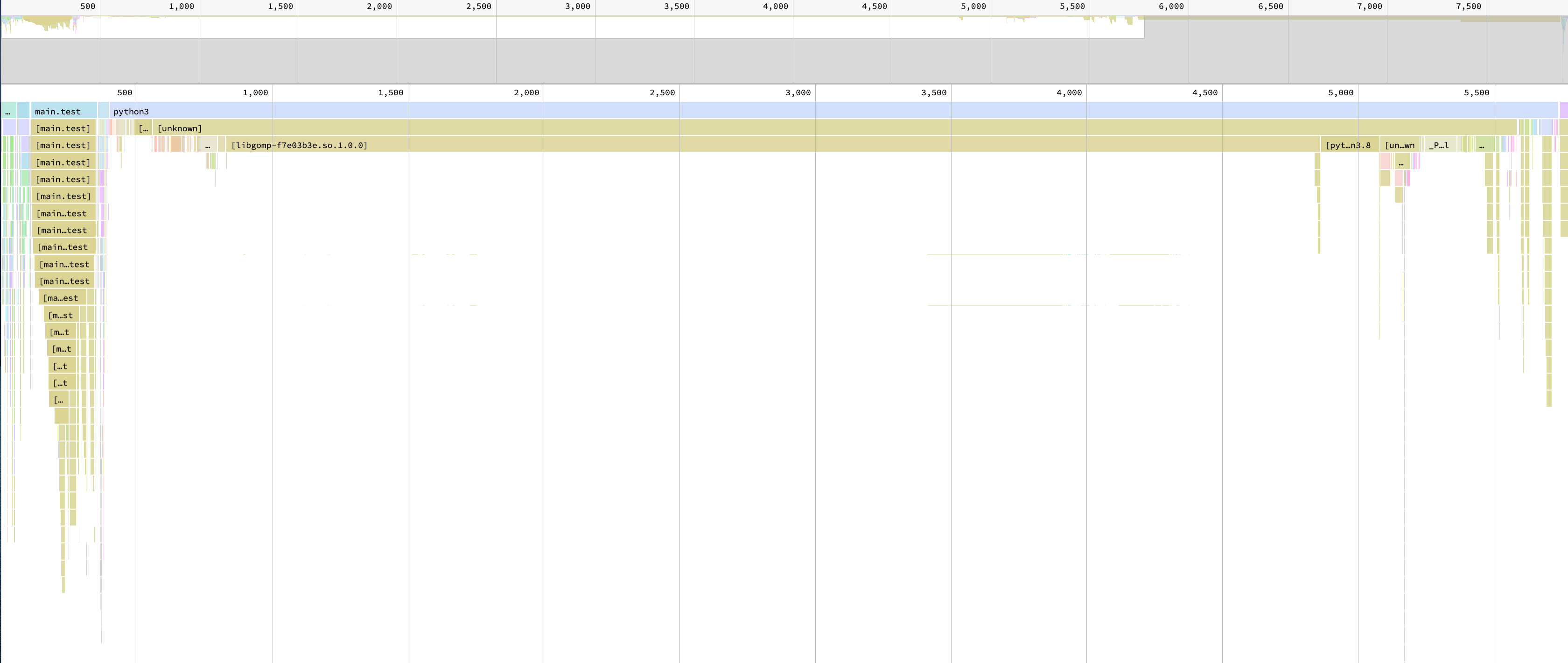Select the leftmost … frame in the top row

pyautogui.click(x=8, y=112)
